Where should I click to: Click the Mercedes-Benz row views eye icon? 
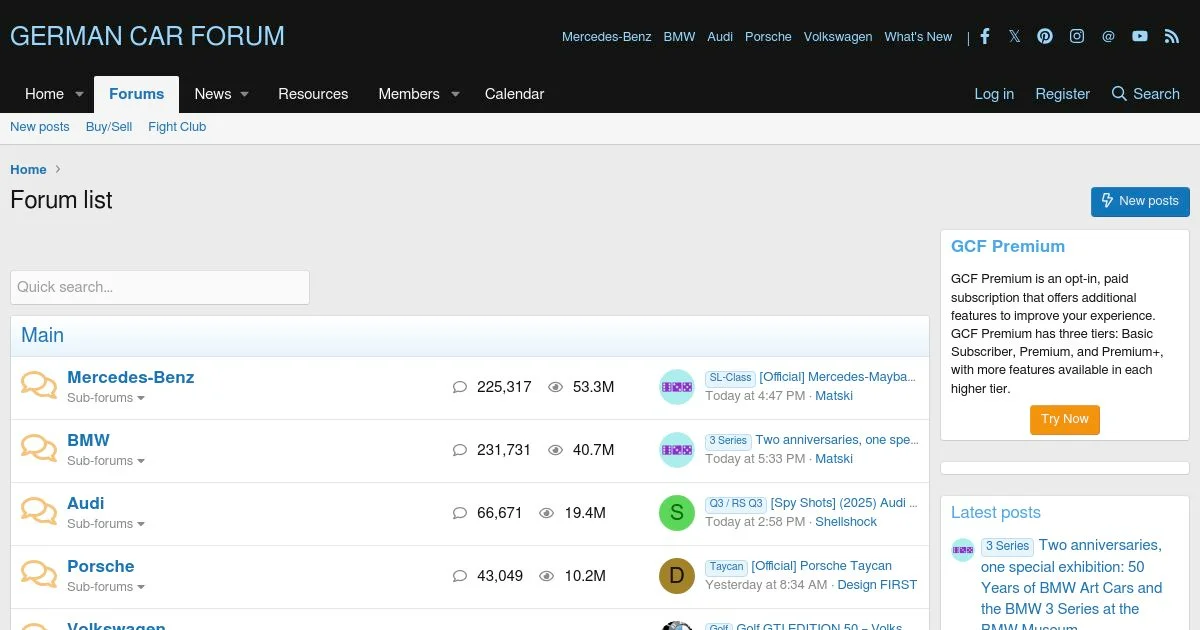point(556,387)
